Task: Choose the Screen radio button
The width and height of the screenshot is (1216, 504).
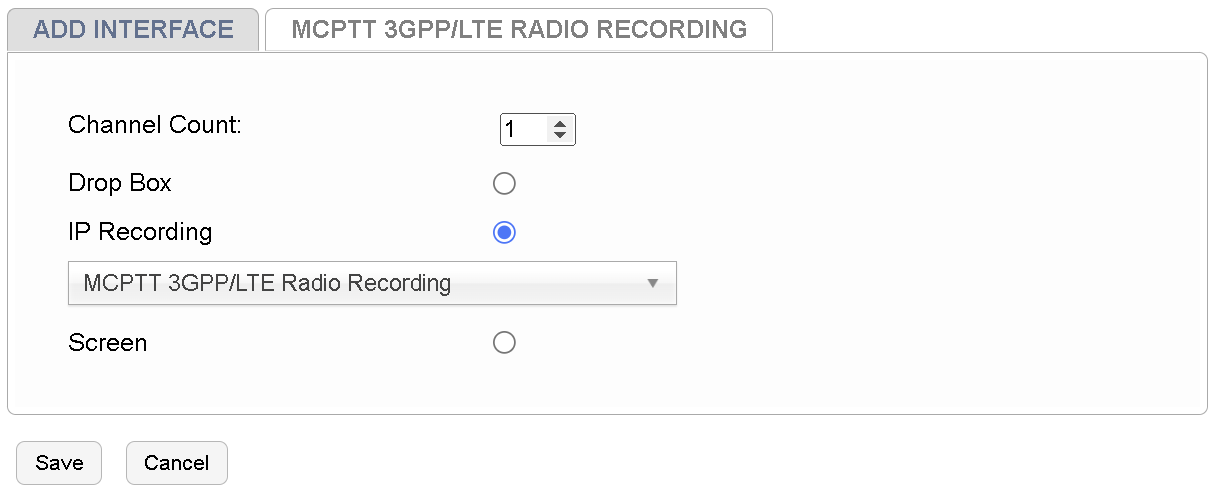Action: pyautogui.click(x=504, y=343)
